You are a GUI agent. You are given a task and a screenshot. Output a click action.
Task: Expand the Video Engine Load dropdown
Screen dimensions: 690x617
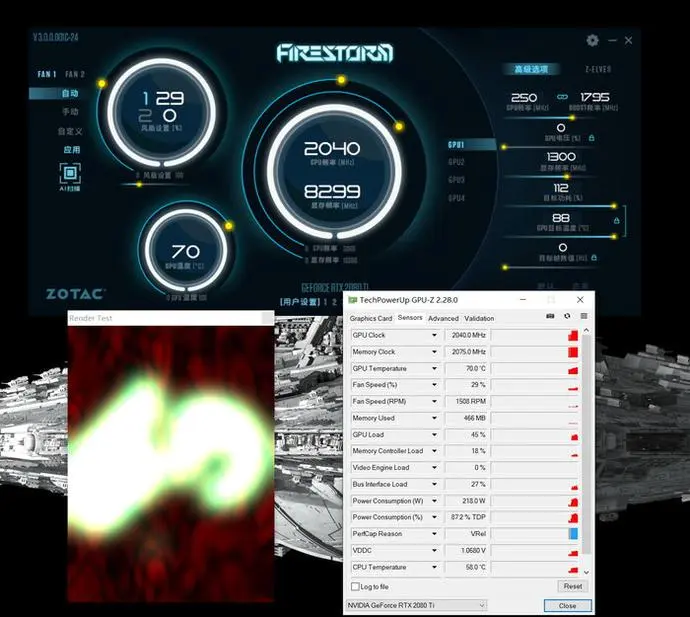pyautogui.click(x=434, y=468)
